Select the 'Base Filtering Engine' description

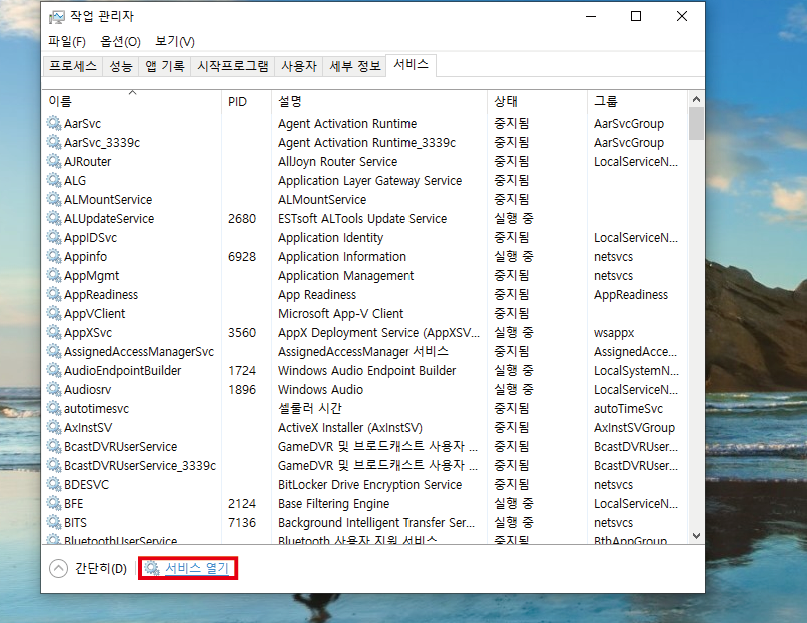pyautogui.click(x=334, y=504)
